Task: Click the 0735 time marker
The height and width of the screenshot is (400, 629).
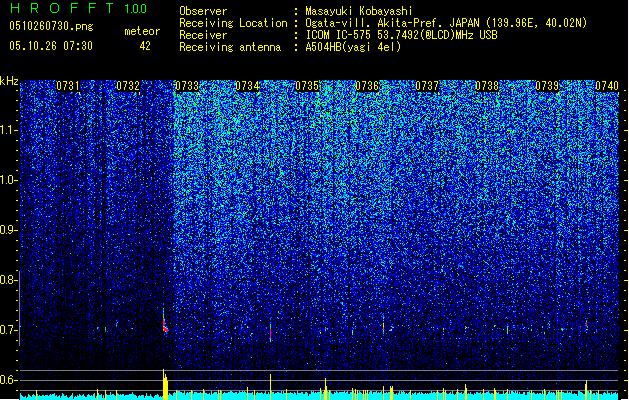Action: (307, 86)
